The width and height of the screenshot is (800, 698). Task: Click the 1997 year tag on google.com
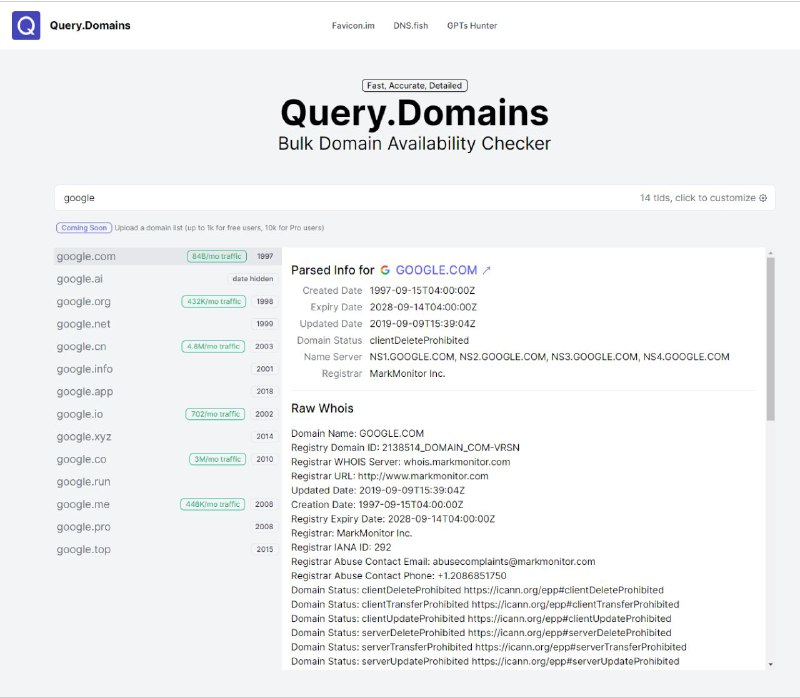265,257
